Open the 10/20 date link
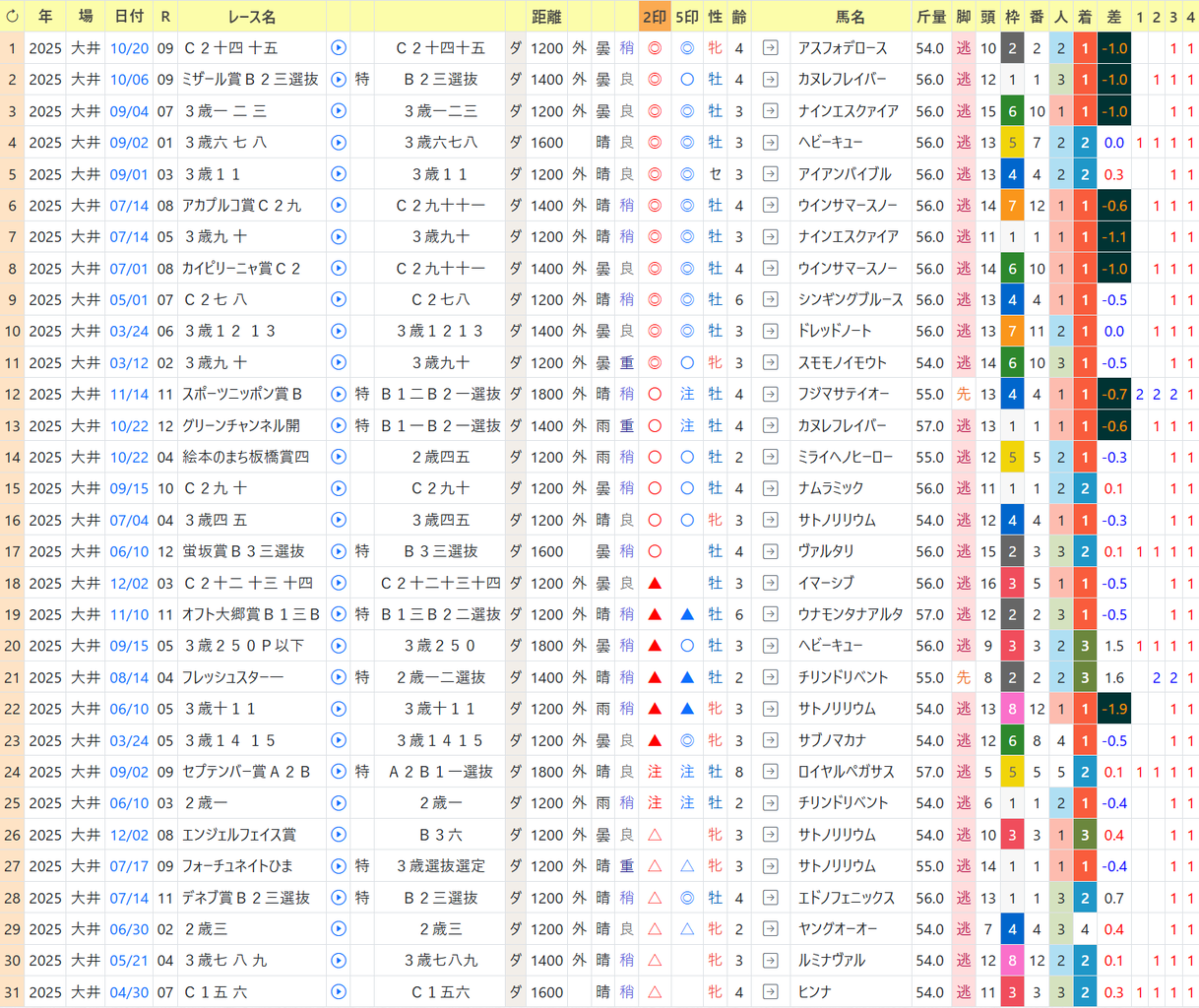Viewport: 1199px width, 1008px height. pos(129,48)
